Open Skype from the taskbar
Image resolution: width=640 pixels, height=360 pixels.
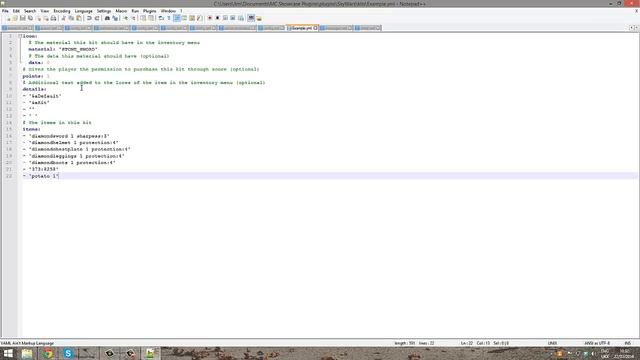point(68,353)
